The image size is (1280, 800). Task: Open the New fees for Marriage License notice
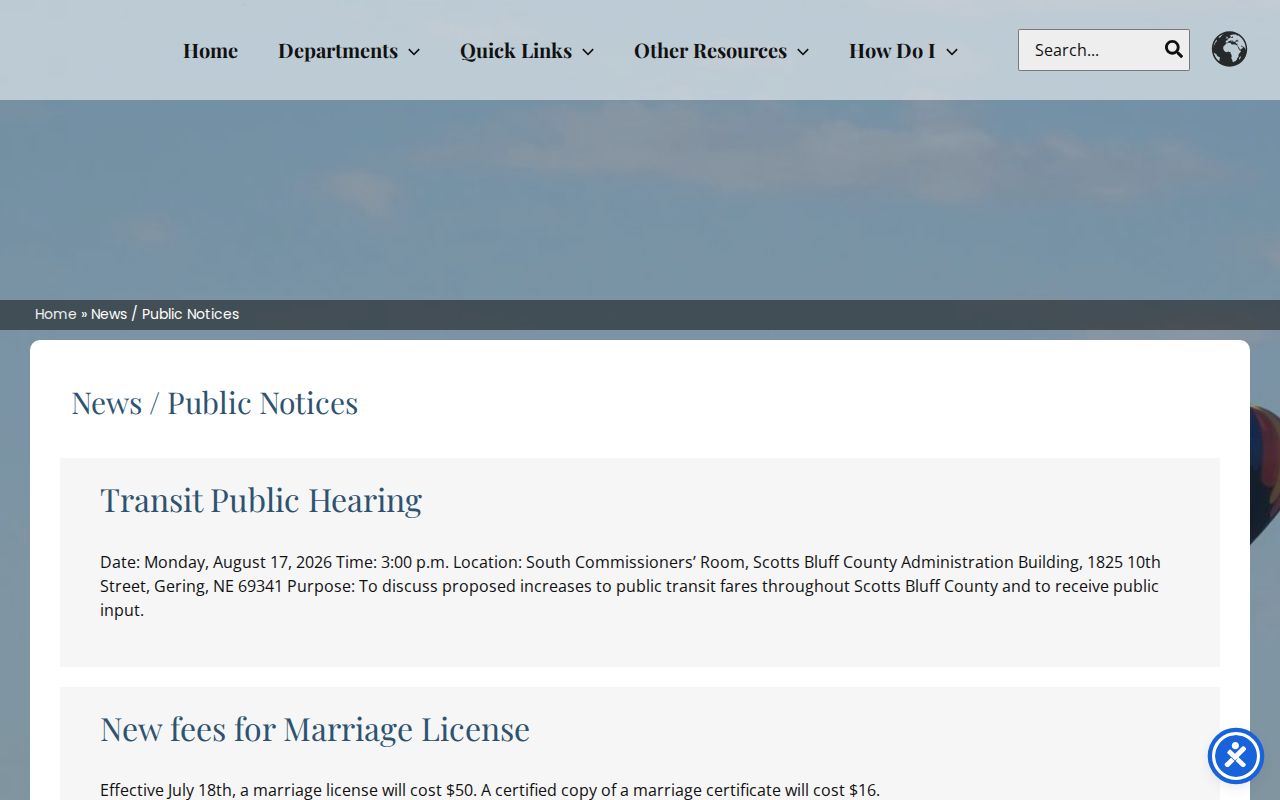click(315, 729)
